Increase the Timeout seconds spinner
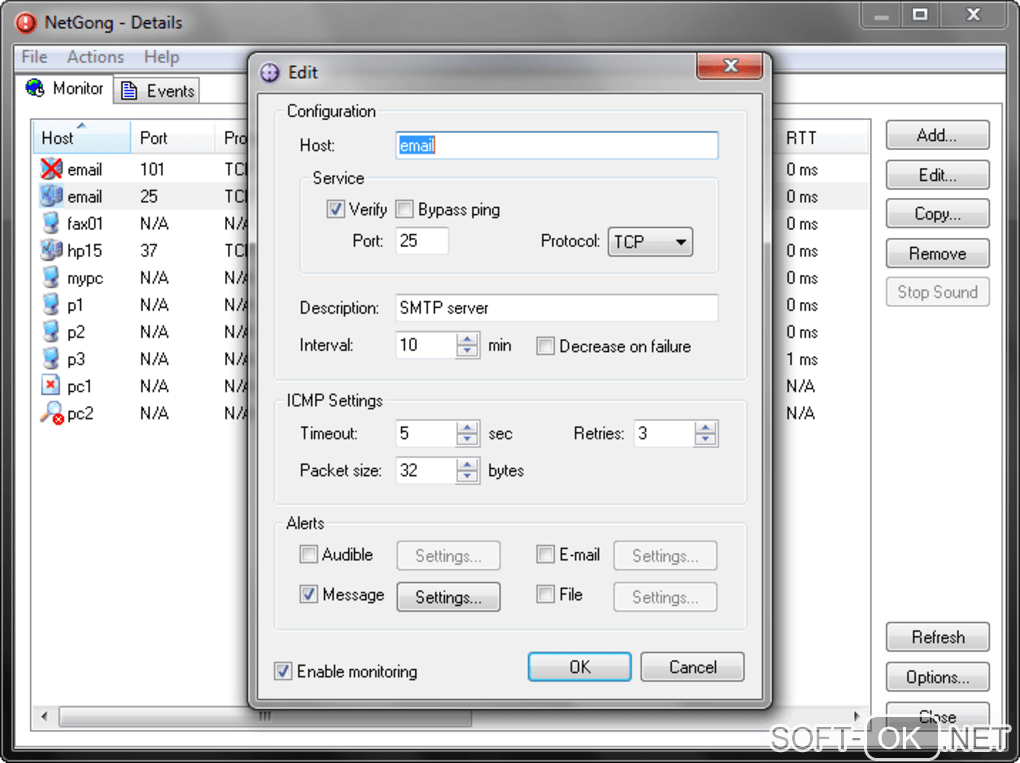This screenshot has height=763, width=1020. [x=467, y=427]
